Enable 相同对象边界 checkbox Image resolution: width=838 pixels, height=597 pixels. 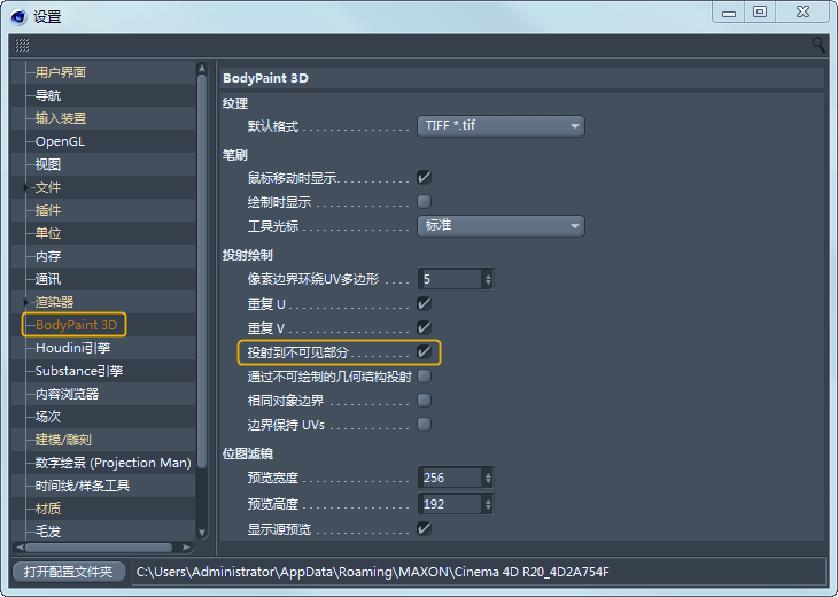tap(424, 400)
